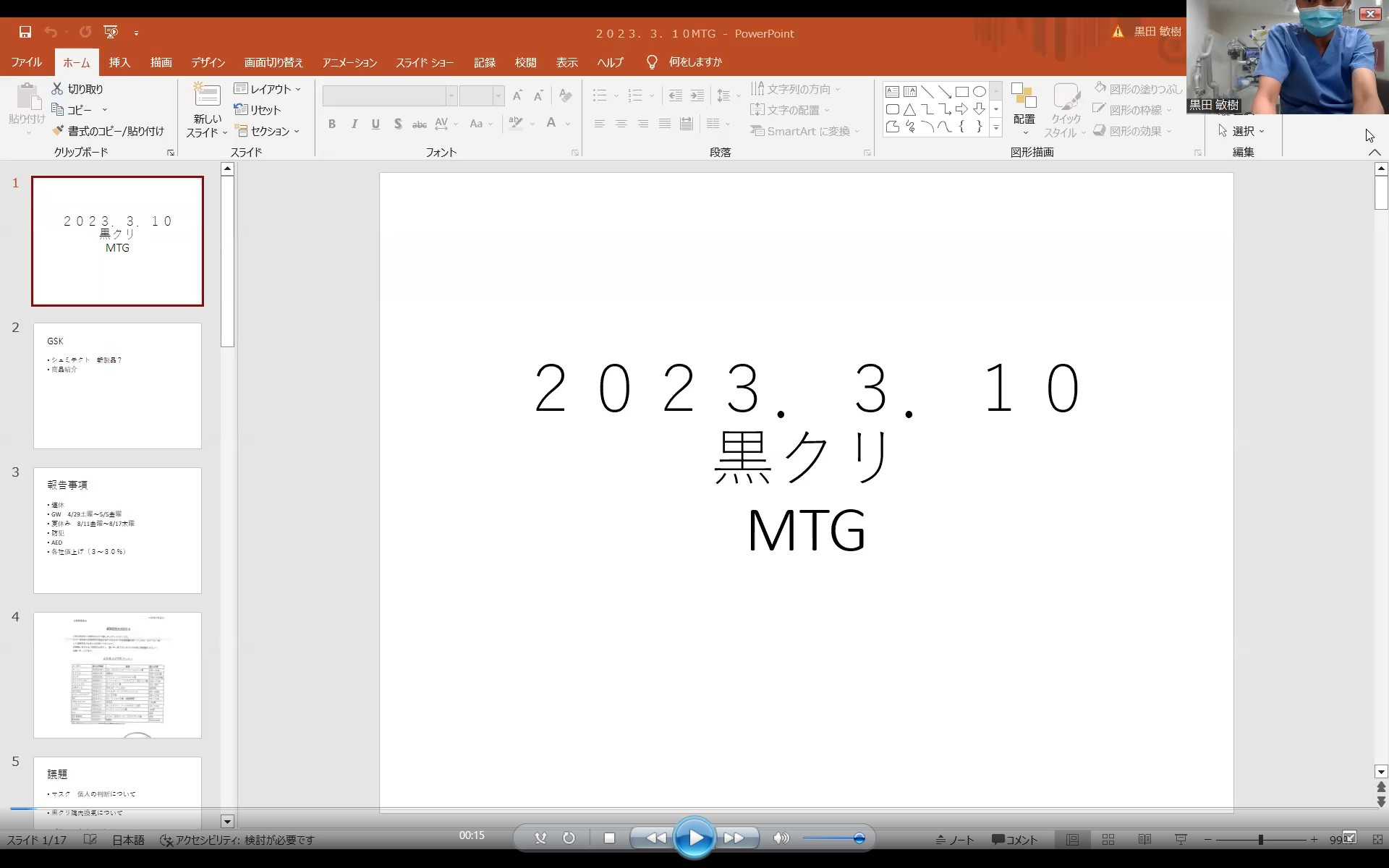The width and height of the screenshot is (1389, 868).
Task: Open the font name combo box
Action: tap(389, 95)
